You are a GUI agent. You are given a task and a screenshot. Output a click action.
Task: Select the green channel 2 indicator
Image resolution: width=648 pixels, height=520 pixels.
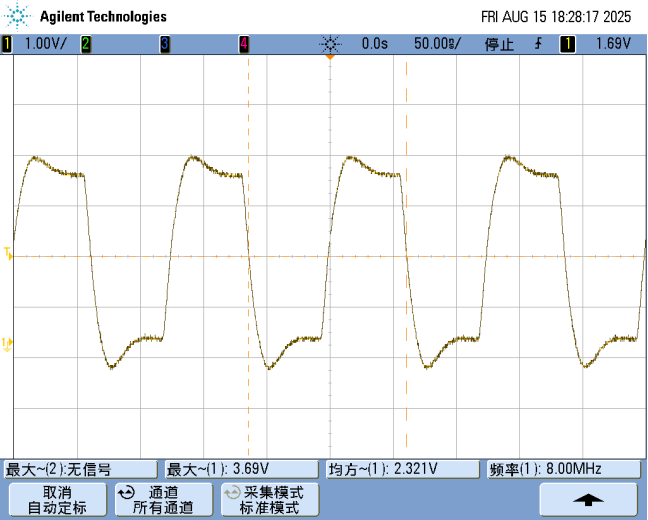[x=86, y=44]
